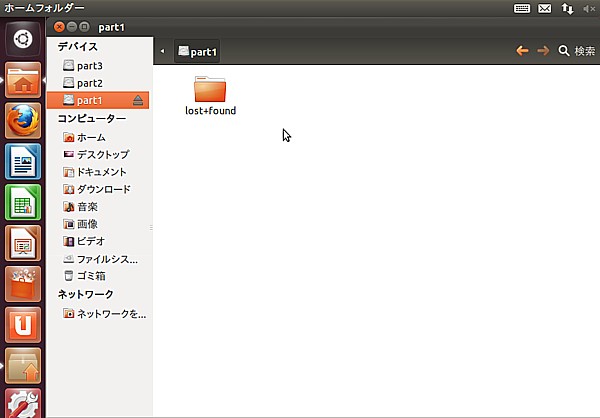Select part1 in the devices list
The height and width of the screenshot is (418, 600).
pyautogui.click(x=98, y=100)
